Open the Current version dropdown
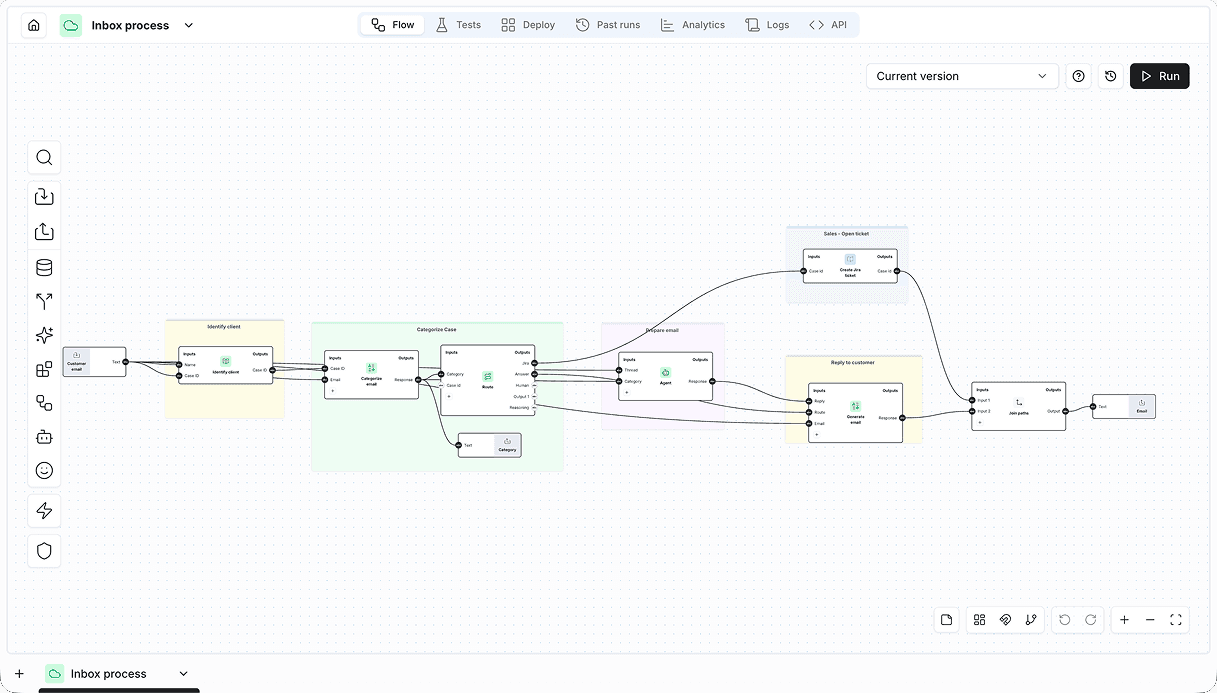 click(962, 76)
